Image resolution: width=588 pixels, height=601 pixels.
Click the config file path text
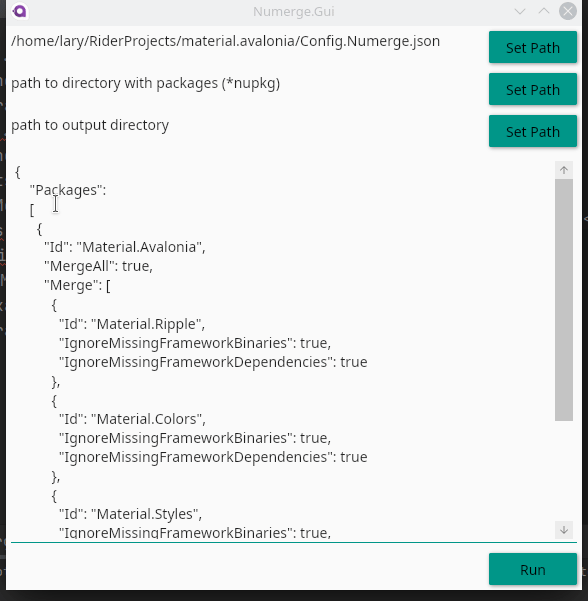click(225, 41)
